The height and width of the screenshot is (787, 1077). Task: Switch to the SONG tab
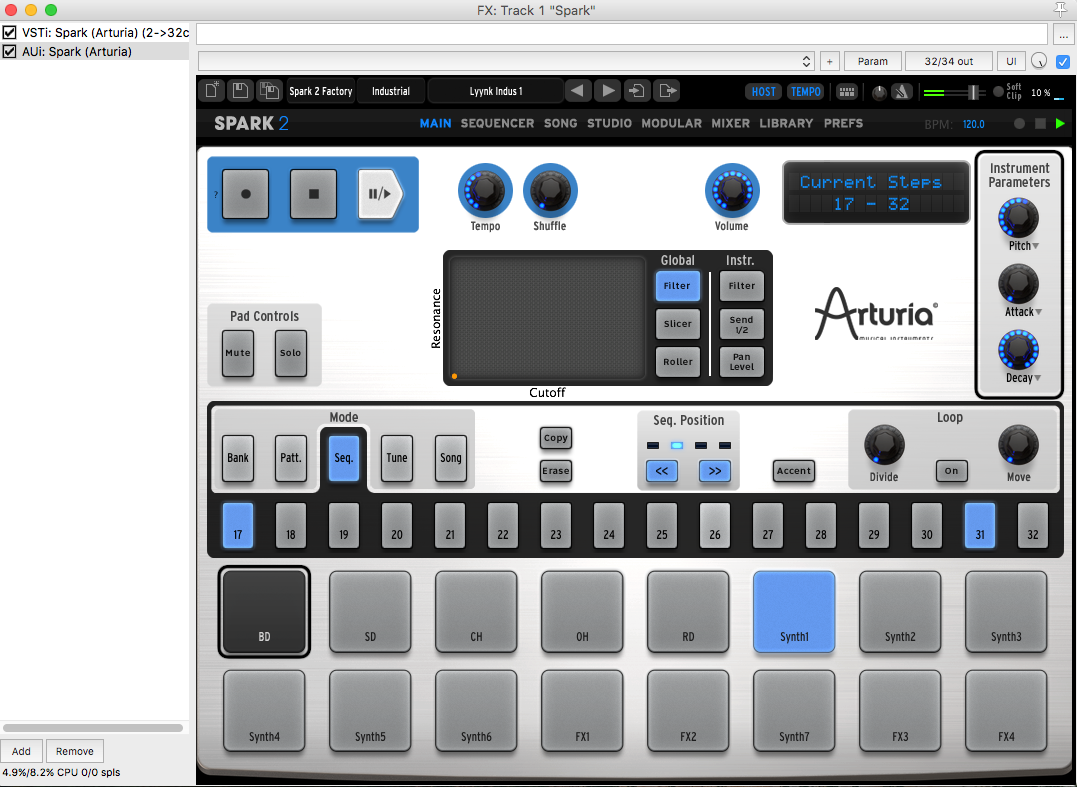560,124
